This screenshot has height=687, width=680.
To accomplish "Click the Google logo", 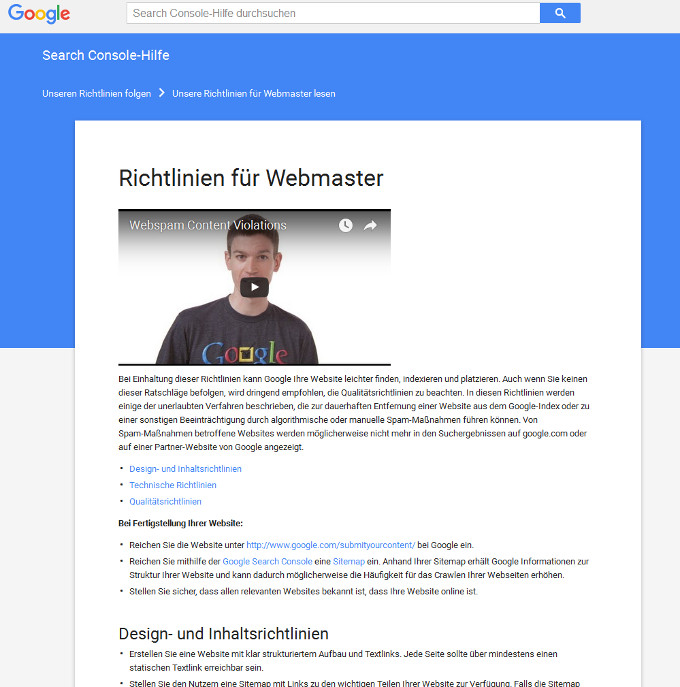I will pyautogui.click(x=39, y=13).
